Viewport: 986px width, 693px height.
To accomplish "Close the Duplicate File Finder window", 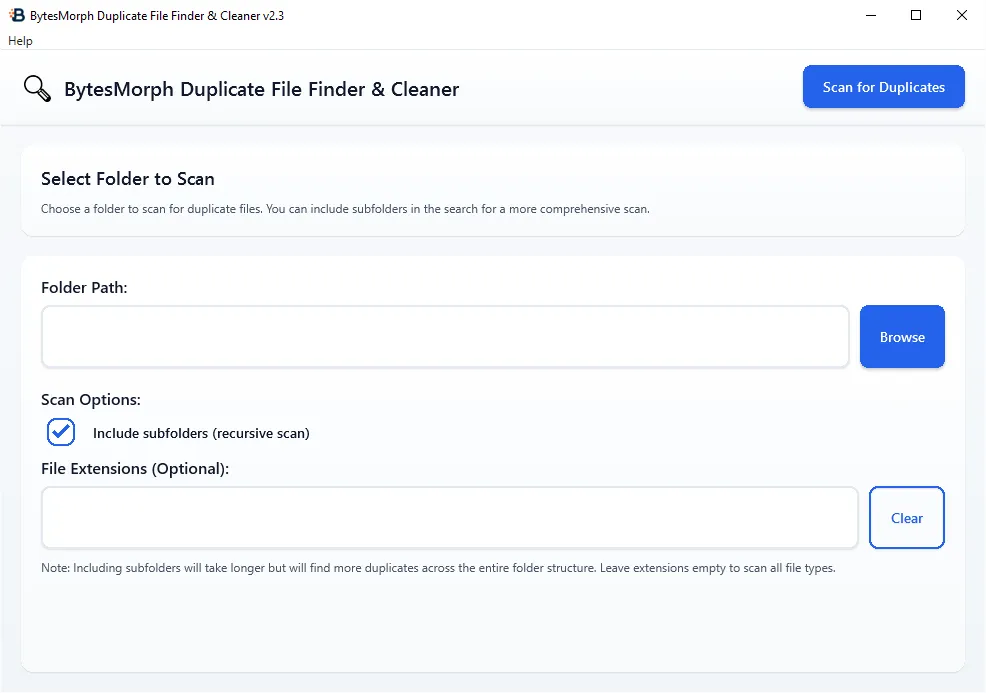I will (962, 15).
